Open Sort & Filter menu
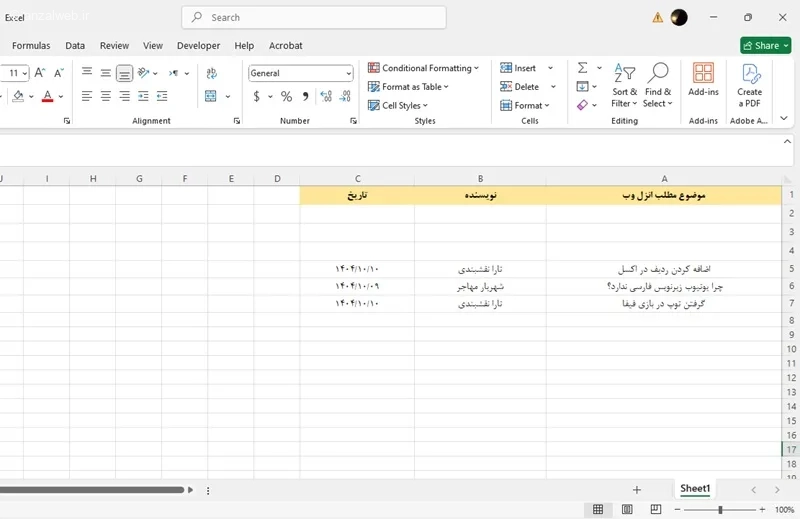 624,85
